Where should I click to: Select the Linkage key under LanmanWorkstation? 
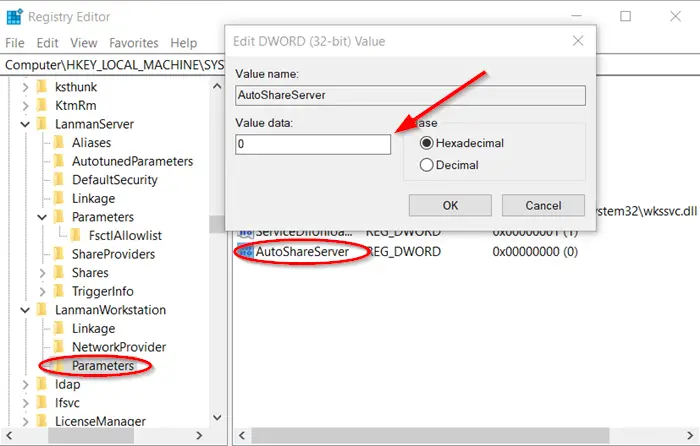pos(93,329)
